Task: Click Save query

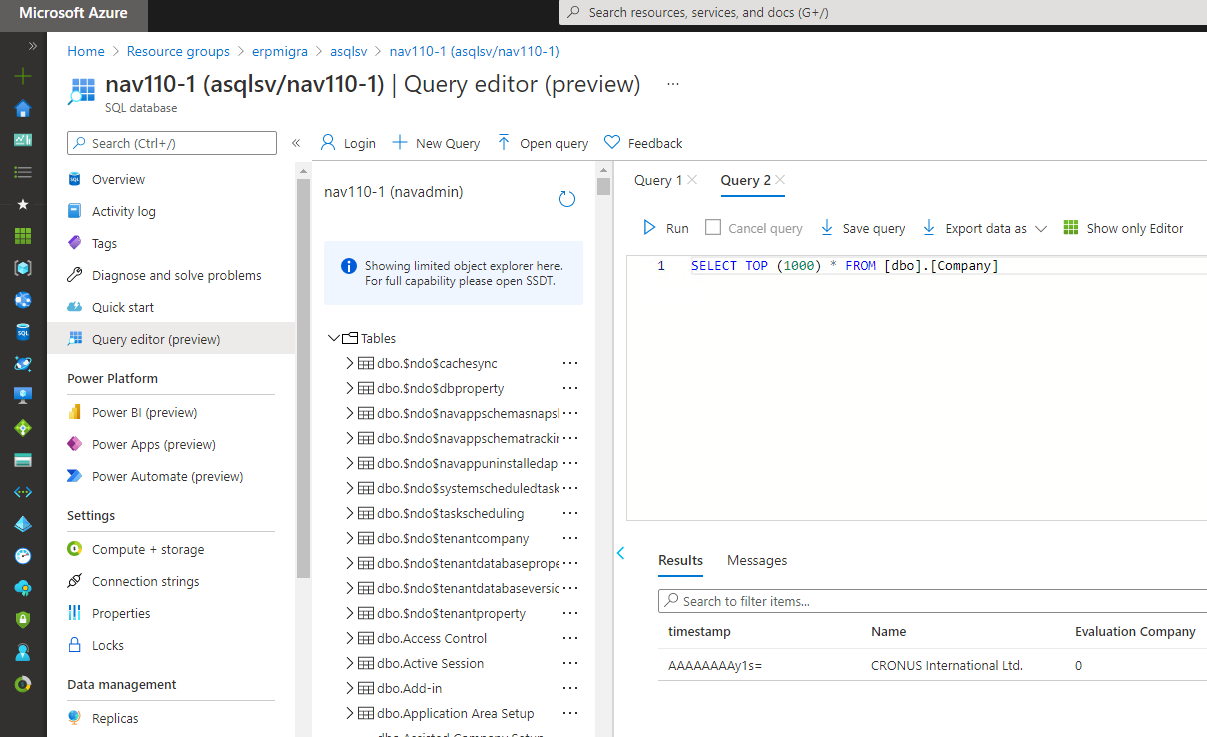Action: point(862,228)
